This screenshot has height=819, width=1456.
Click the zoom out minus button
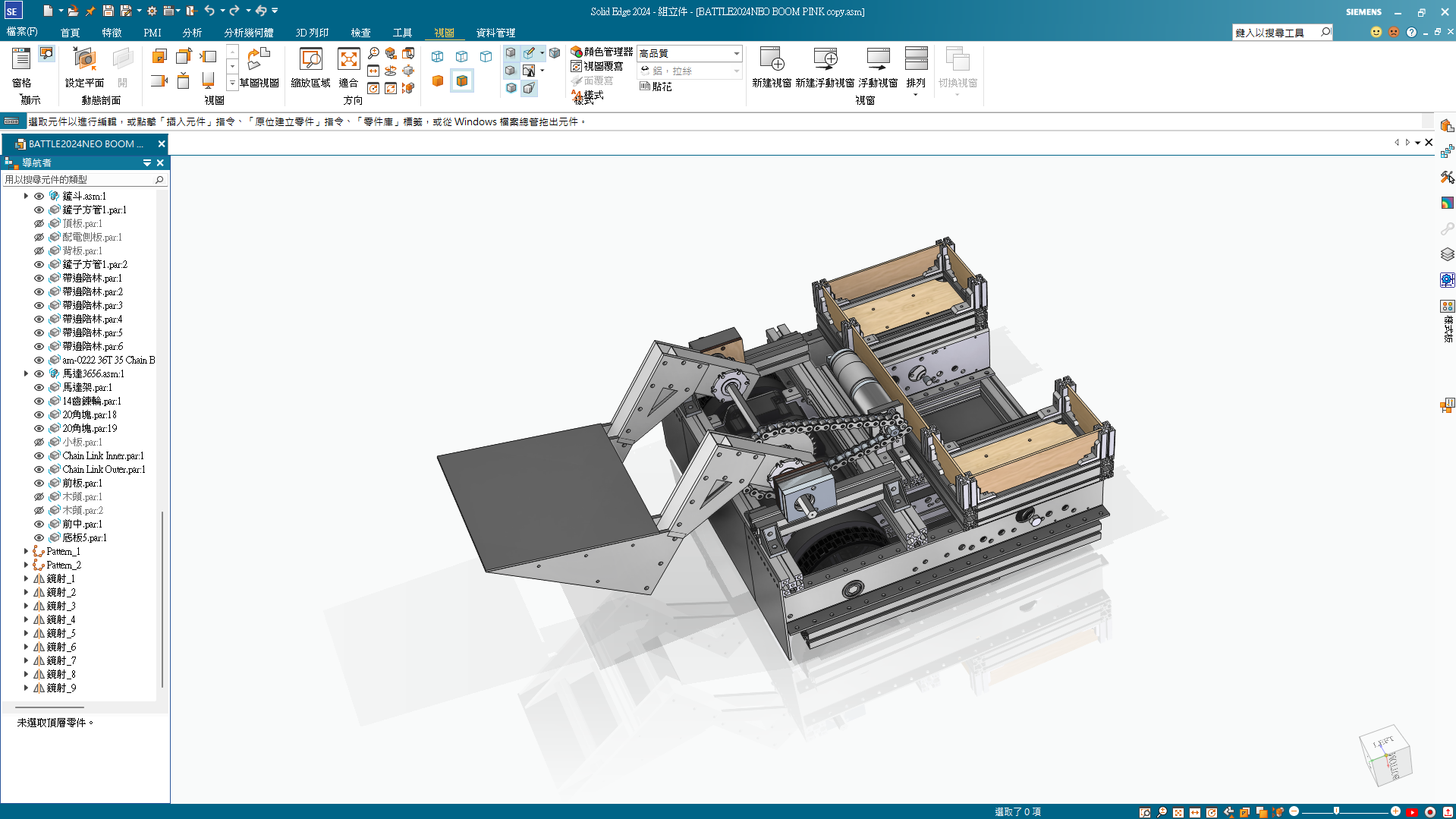pos(1294,811)
